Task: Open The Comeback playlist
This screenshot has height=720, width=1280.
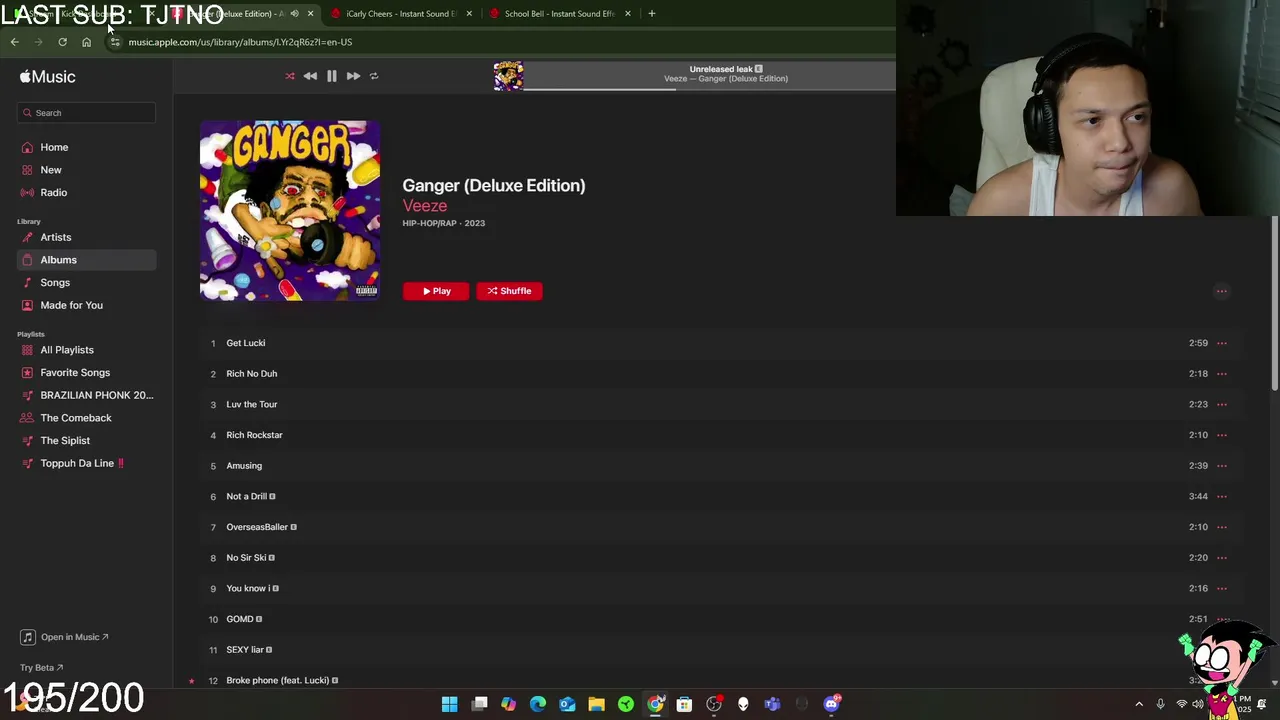Action: 76,418
